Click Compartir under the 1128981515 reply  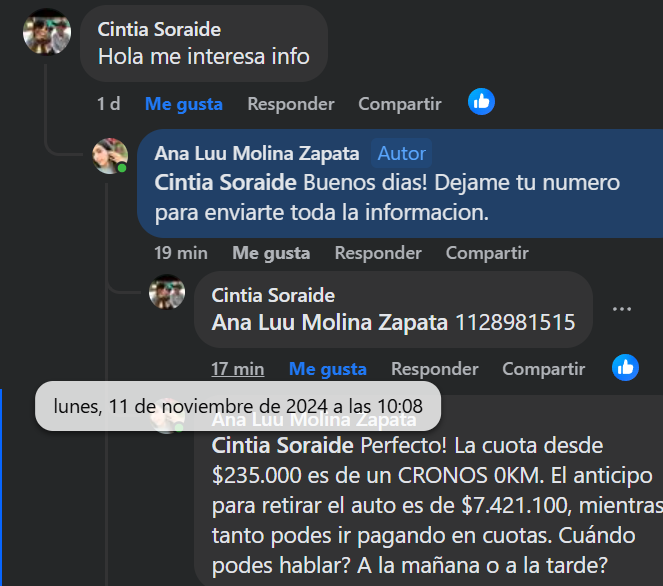click(x=544, y=369)
